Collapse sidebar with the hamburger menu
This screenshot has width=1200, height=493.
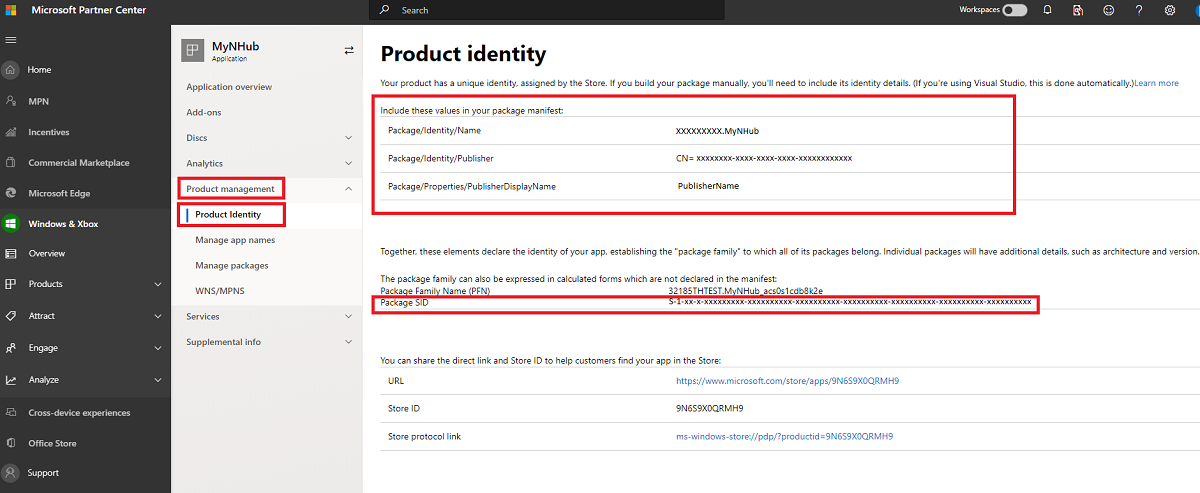[x=11, y=40]
